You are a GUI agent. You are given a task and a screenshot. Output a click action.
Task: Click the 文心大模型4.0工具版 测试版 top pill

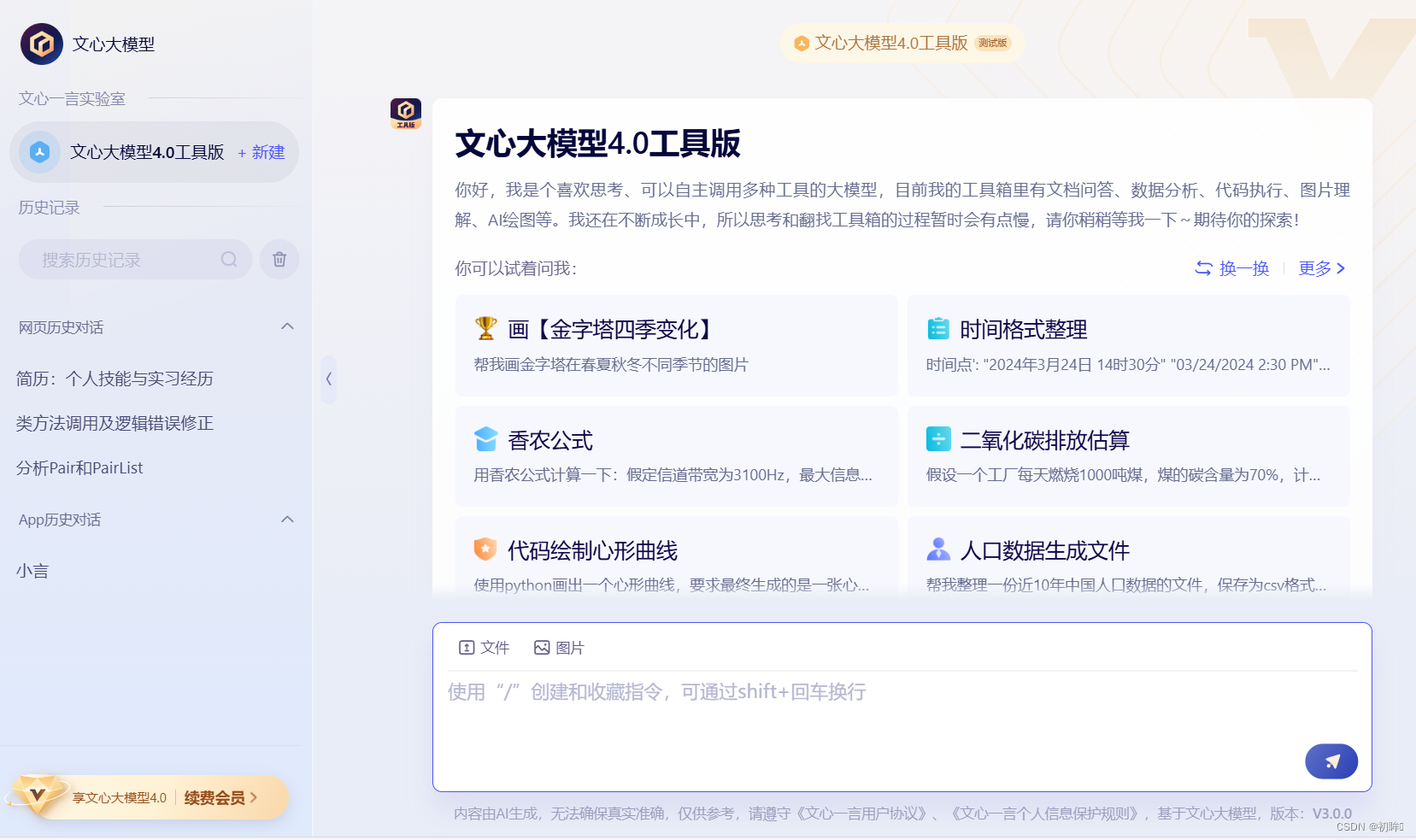(x=902, y=43)
